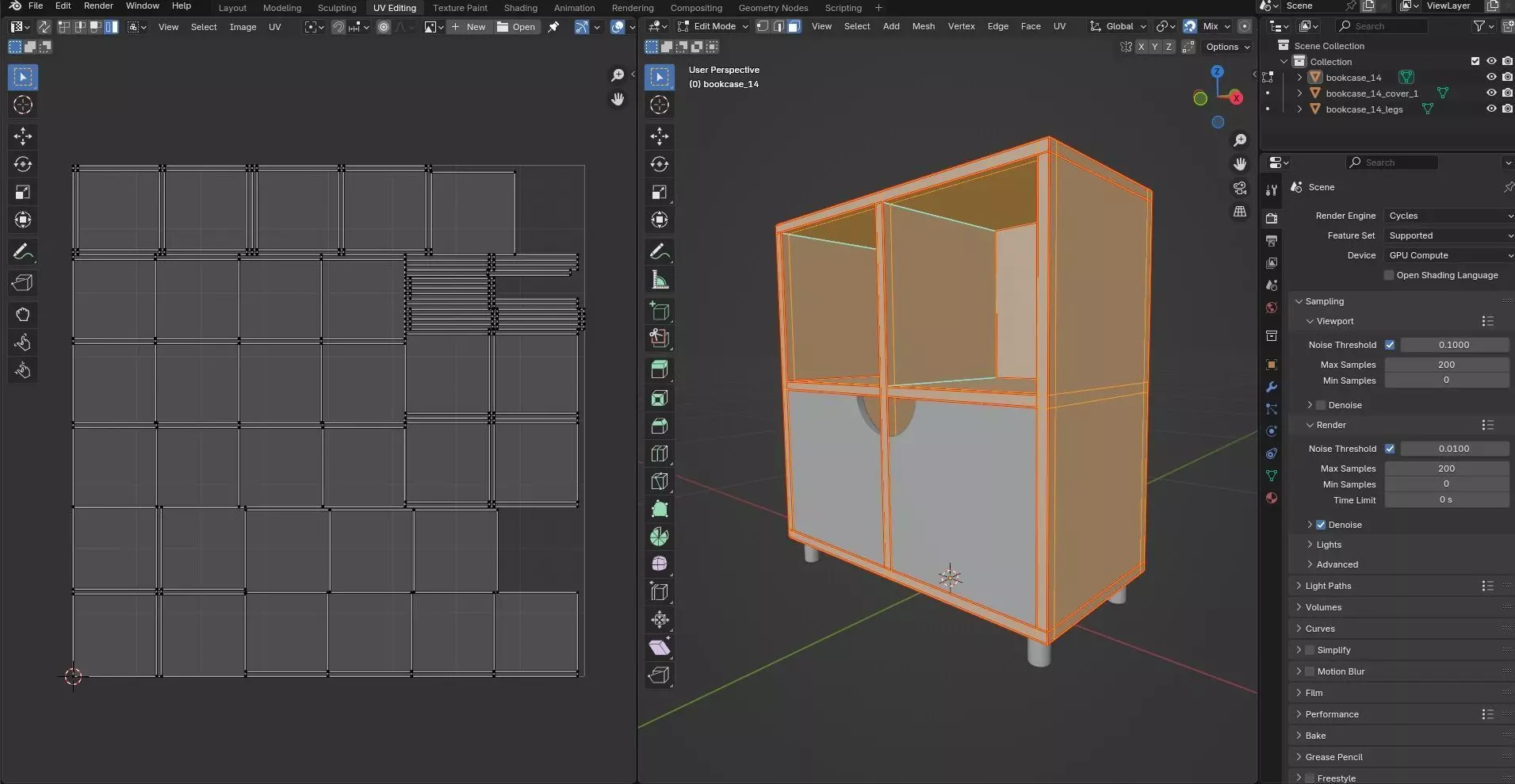The image size is (1515, 784).
Task: Enable Open Shading Language checkbox
Action: pos(1389,275)
